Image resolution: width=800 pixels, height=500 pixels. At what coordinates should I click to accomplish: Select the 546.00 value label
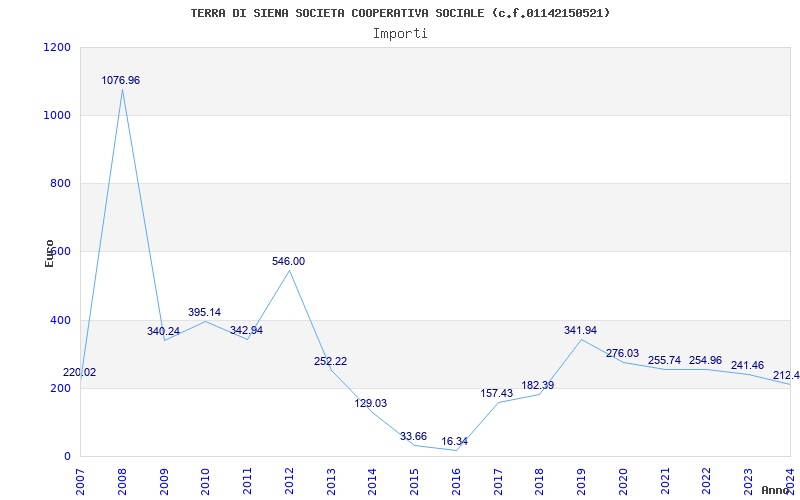[288, 261]
